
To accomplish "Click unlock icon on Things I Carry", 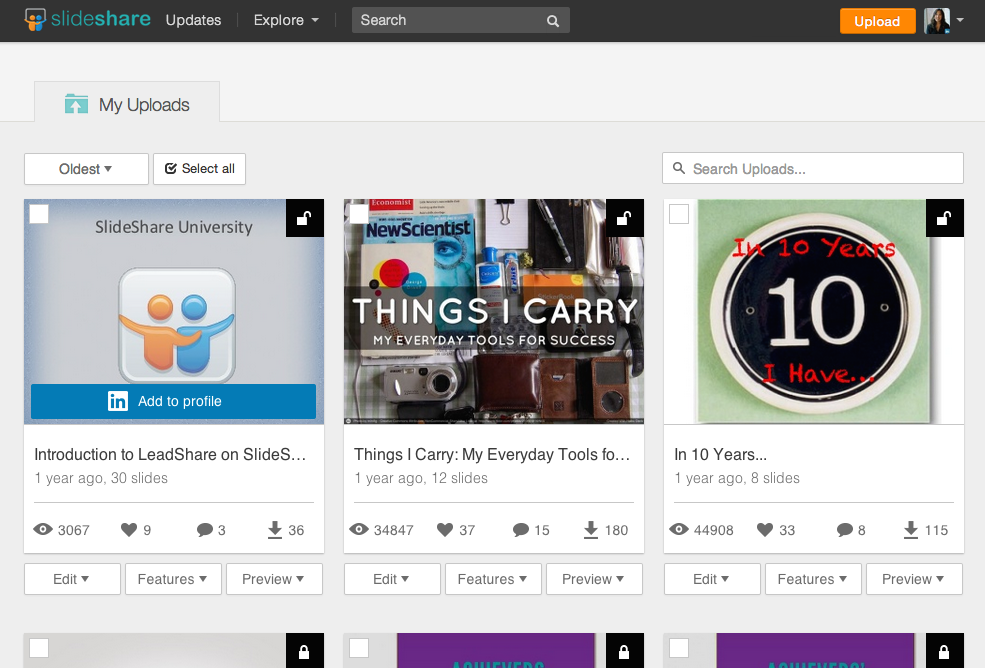I will coord(625,218).
